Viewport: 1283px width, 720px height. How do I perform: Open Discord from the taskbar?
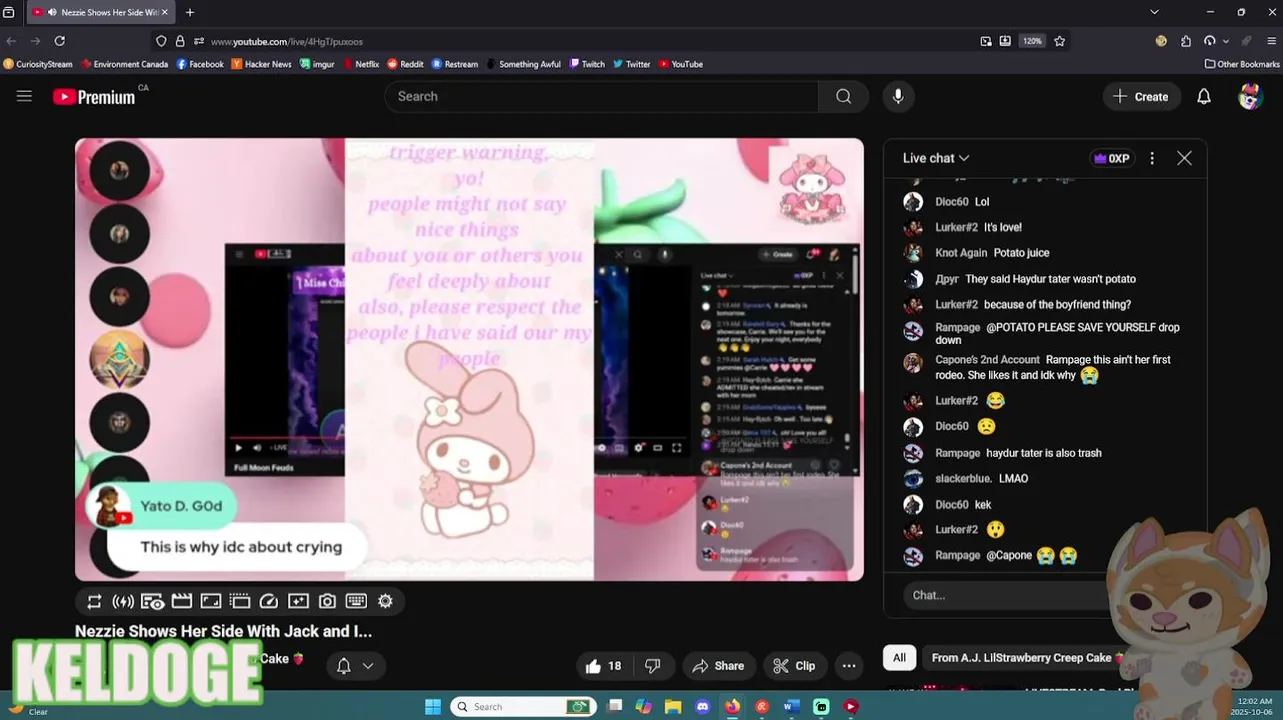coord(702,706)
